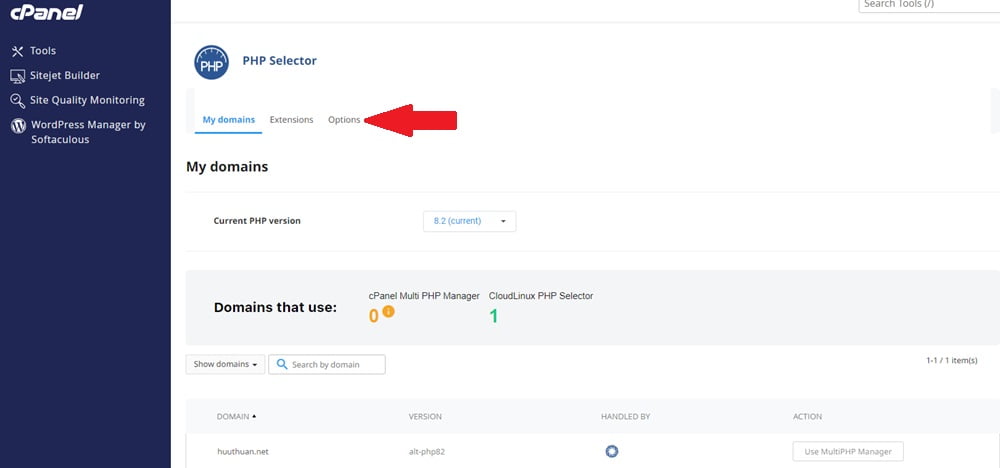This screenshot has width=1000, height=468.
Task: Click the cPanel Multi PHP Manager label
Action: [x=424, y=296]
